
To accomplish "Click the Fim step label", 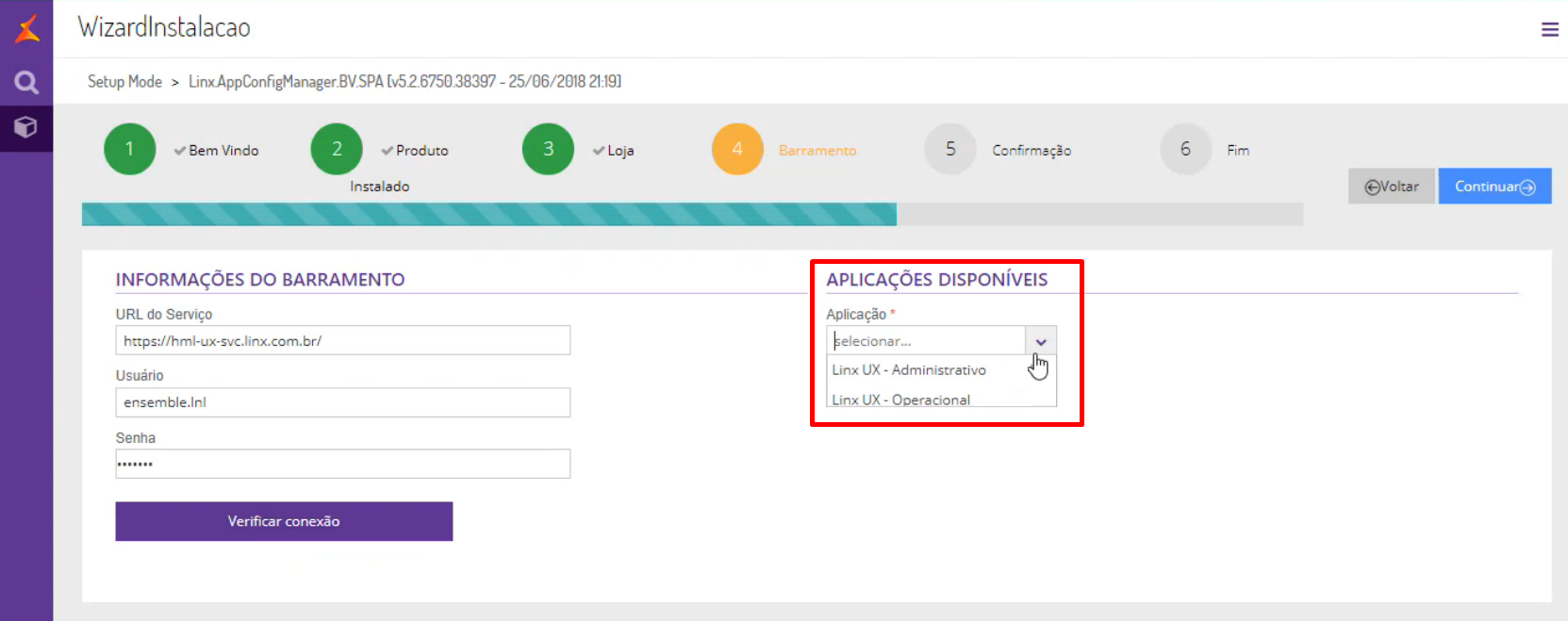I will (1238, 151).
